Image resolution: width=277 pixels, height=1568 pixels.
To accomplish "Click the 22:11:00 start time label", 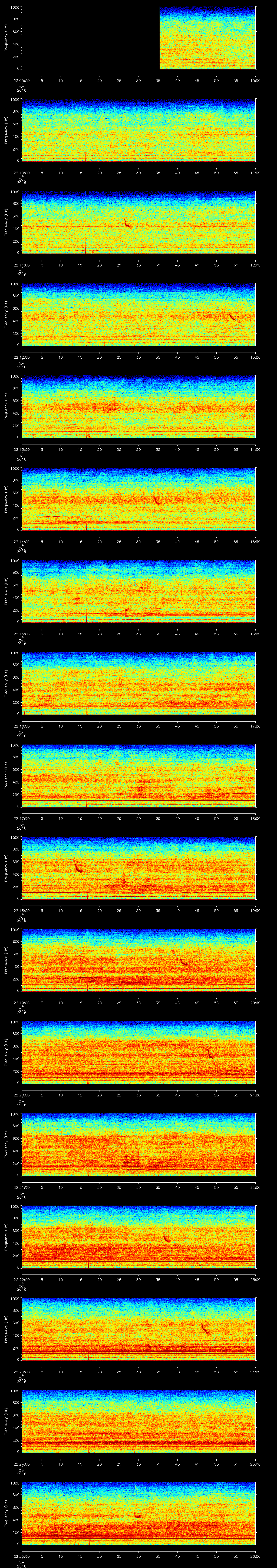I will (22, 265).
